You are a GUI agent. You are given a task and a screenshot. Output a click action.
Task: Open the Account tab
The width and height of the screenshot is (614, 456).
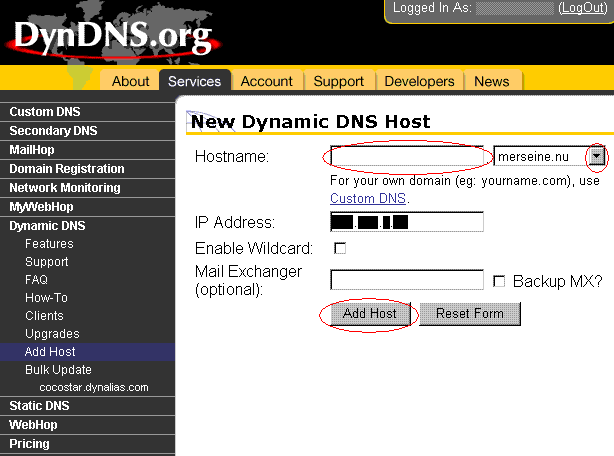267,82
